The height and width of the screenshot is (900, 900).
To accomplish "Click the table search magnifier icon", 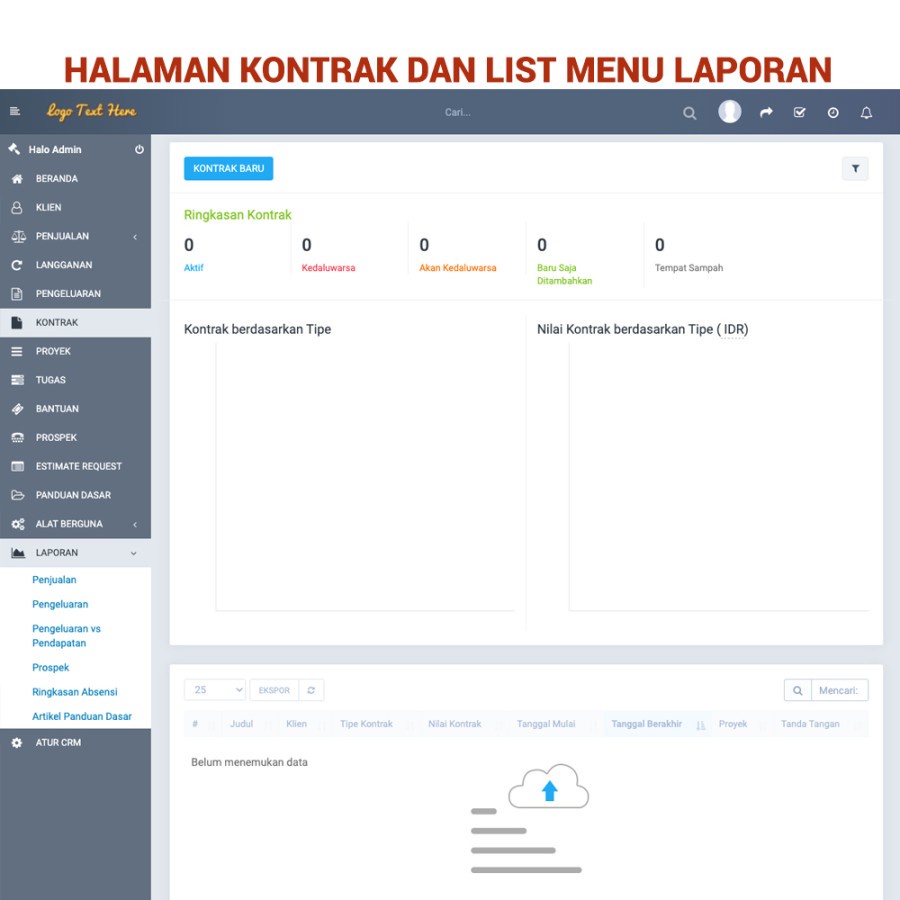I will click(797, 690).
